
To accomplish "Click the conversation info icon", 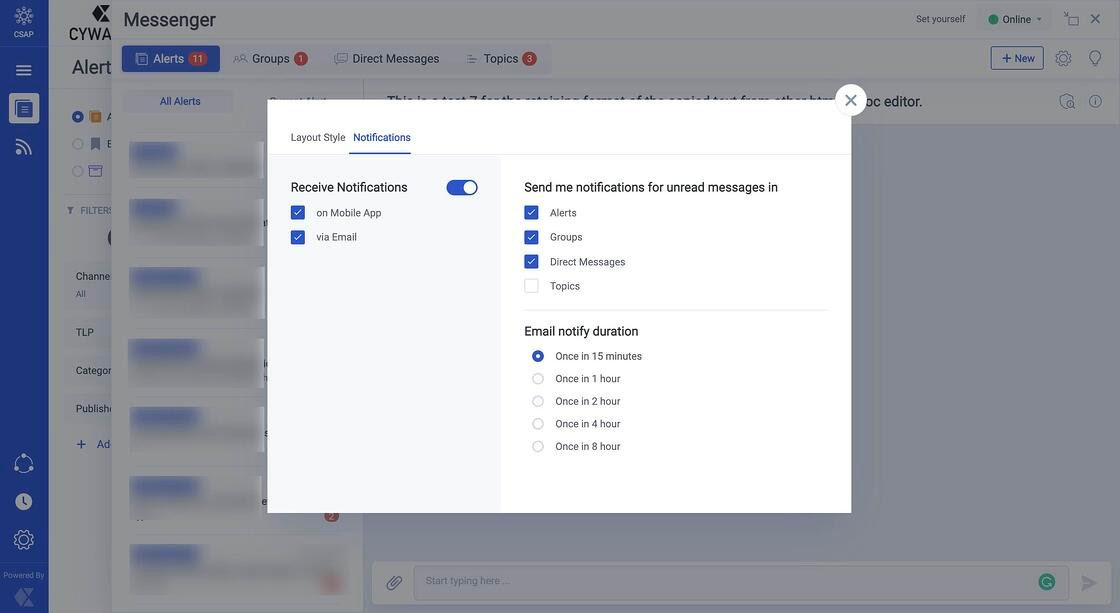I will click(1095, 102).
